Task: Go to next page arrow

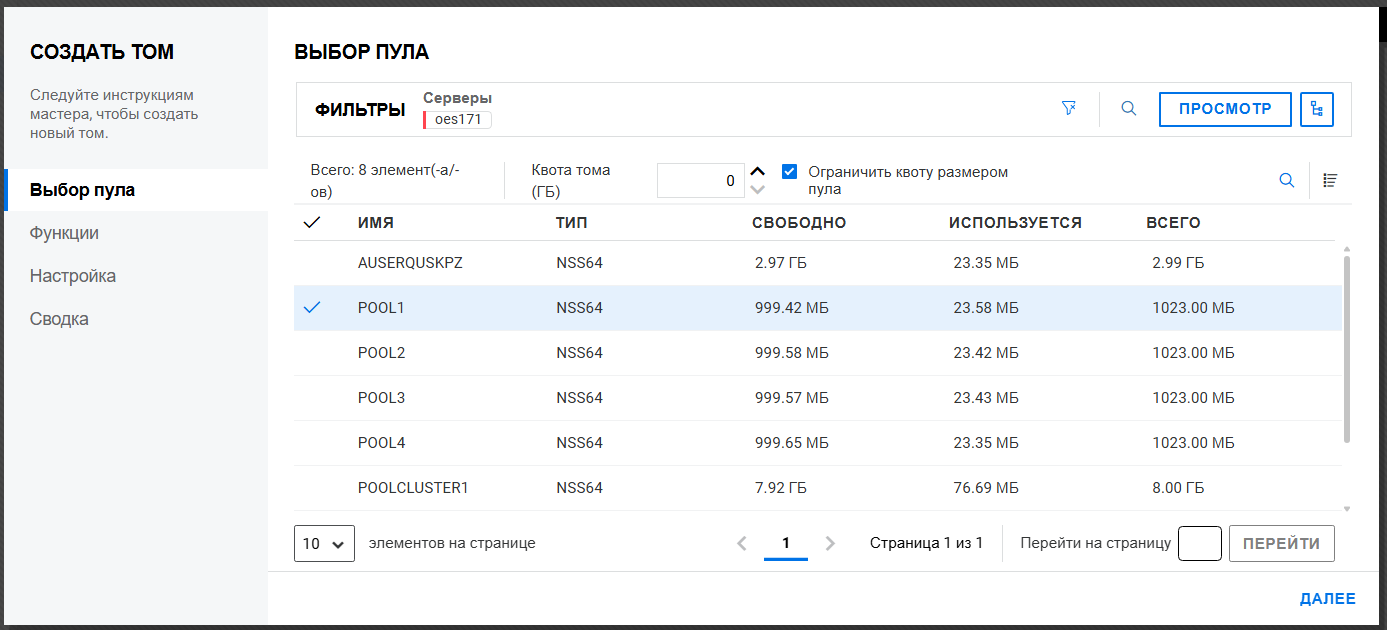Action: point(830,543)
